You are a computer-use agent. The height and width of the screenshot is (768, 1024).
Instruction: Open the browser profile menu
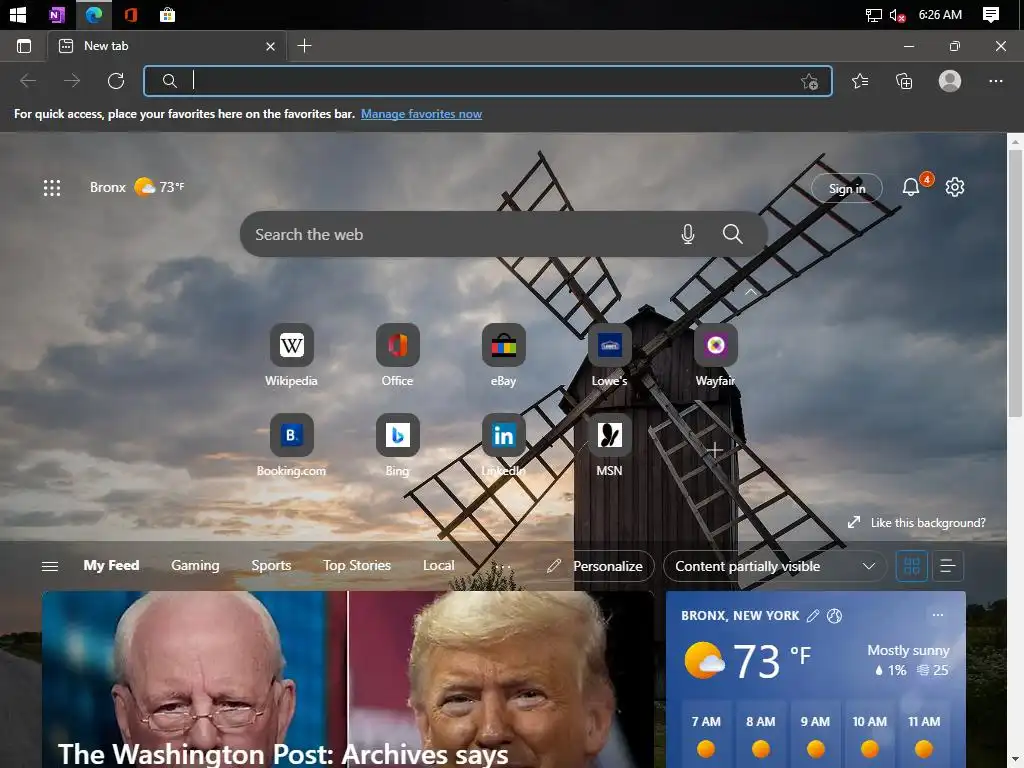950,81
